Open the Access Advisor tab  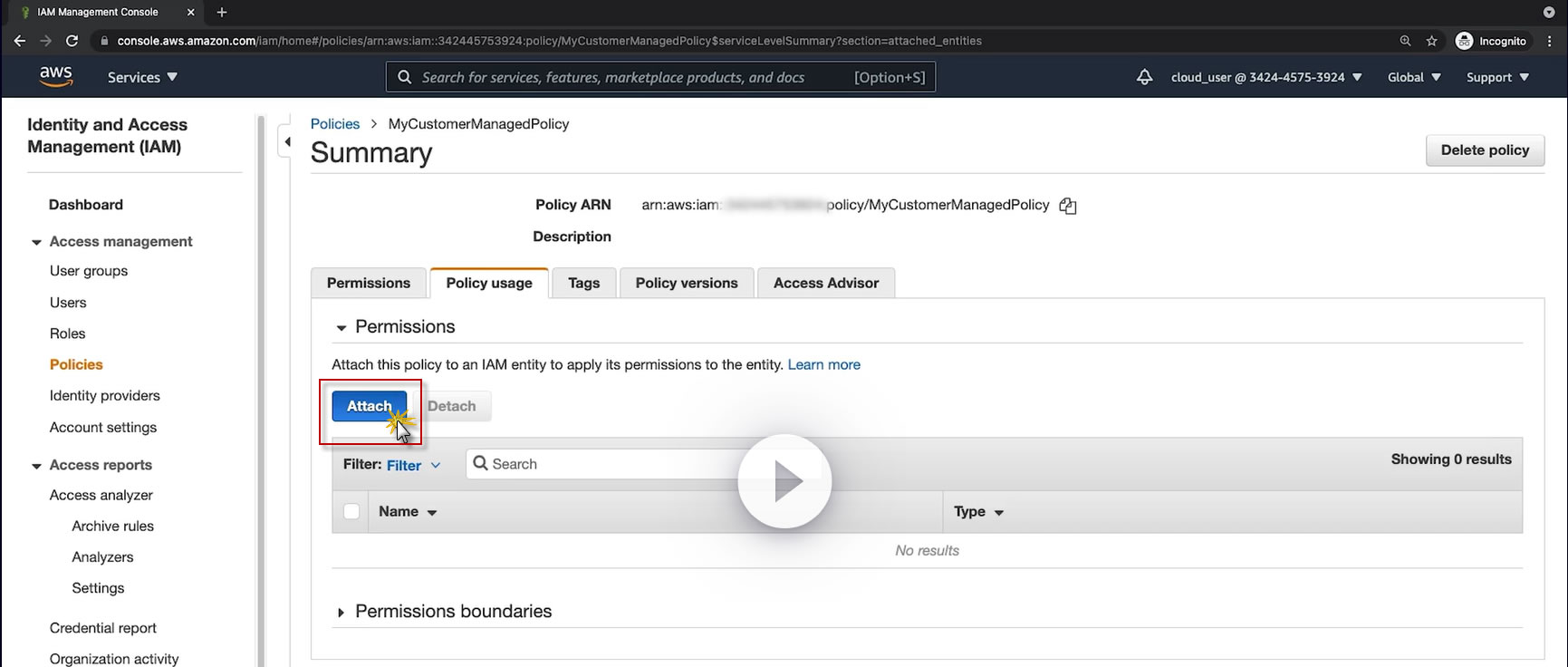pyautogui.click(x=825, y=283)
